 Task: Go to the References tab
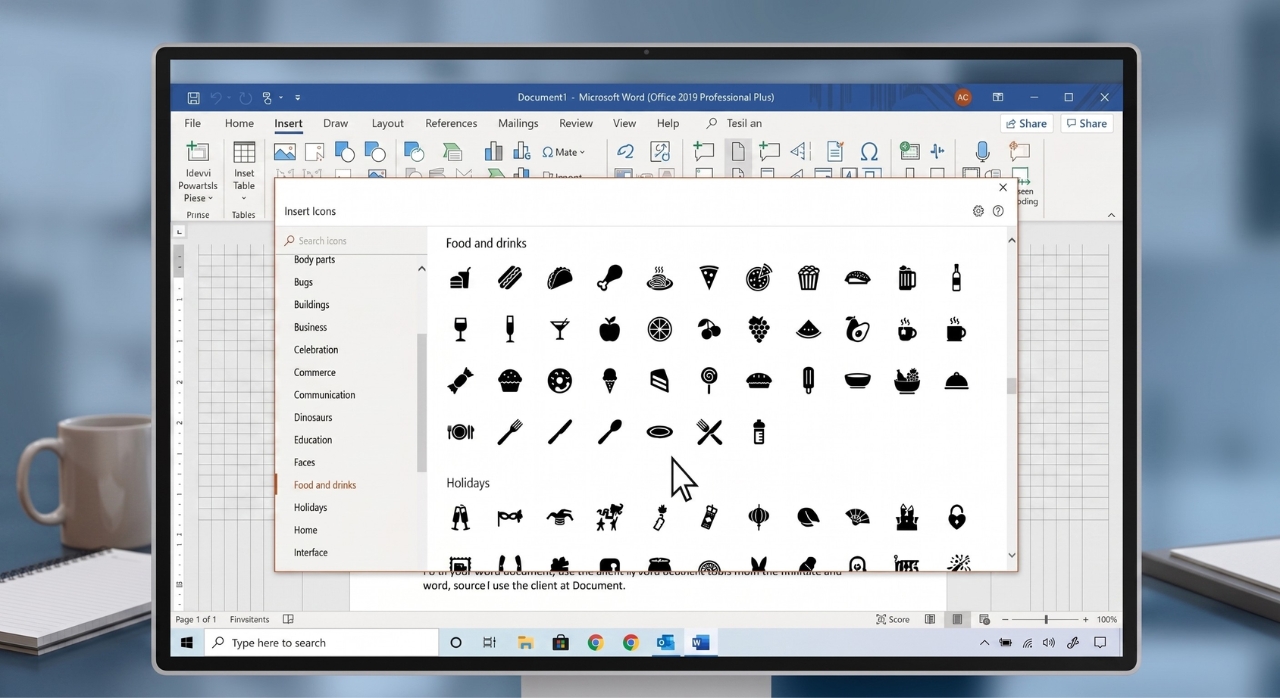click(x=451, y=123)
